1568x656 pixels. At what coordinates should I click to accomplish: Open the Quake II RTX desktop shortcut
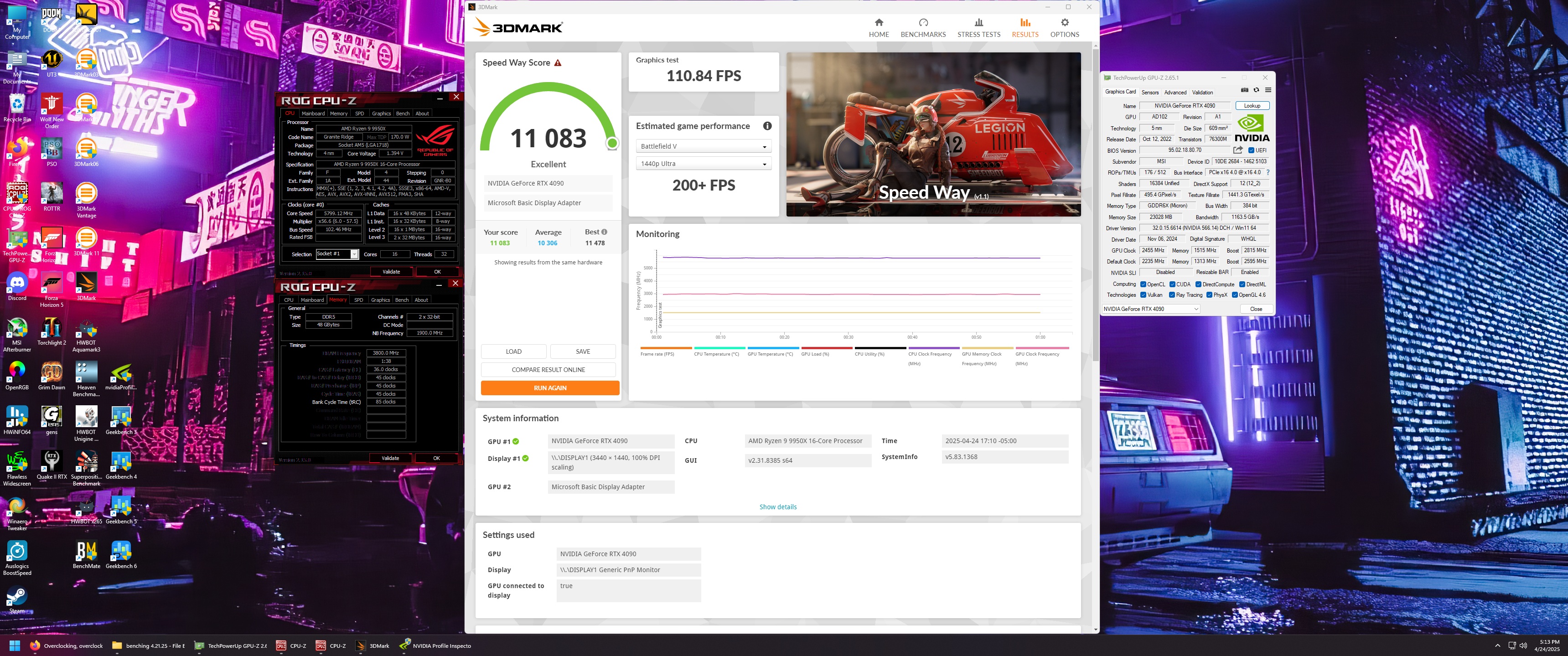click(x=52, y=465)
